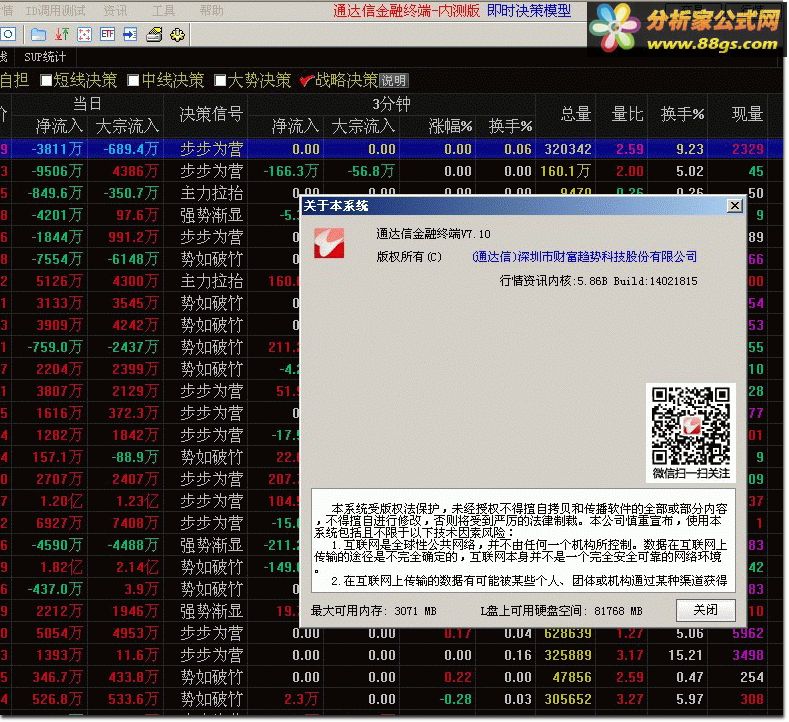
Task: Sort by the rightmost 换手% column header
Action: point(682,114)
